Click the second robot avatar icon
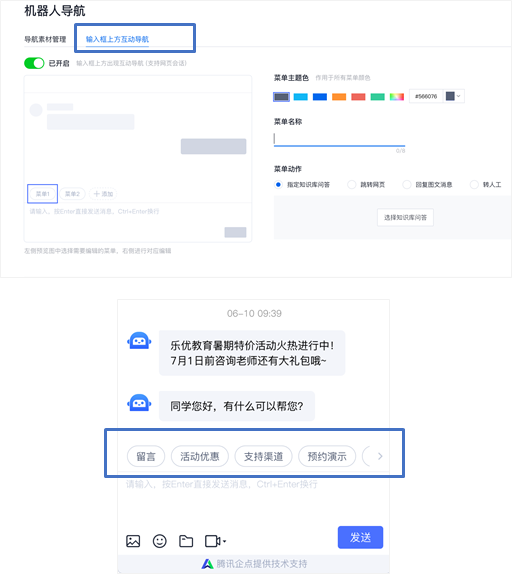The image size is (512, 574). pos(139,403)
